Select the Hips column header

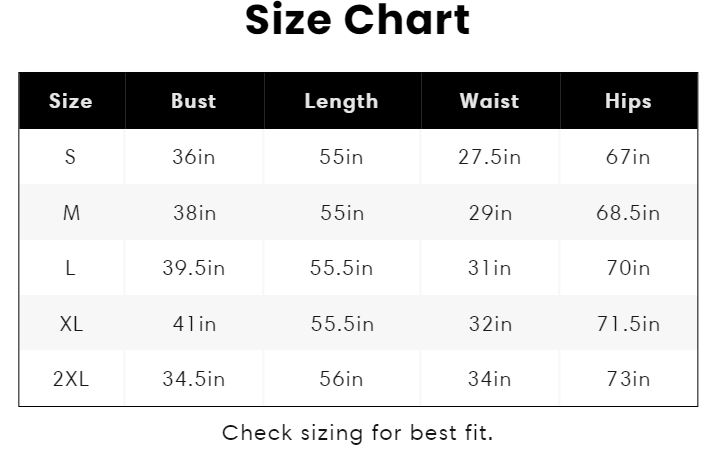pyautogui.click(x=628, y=101)
